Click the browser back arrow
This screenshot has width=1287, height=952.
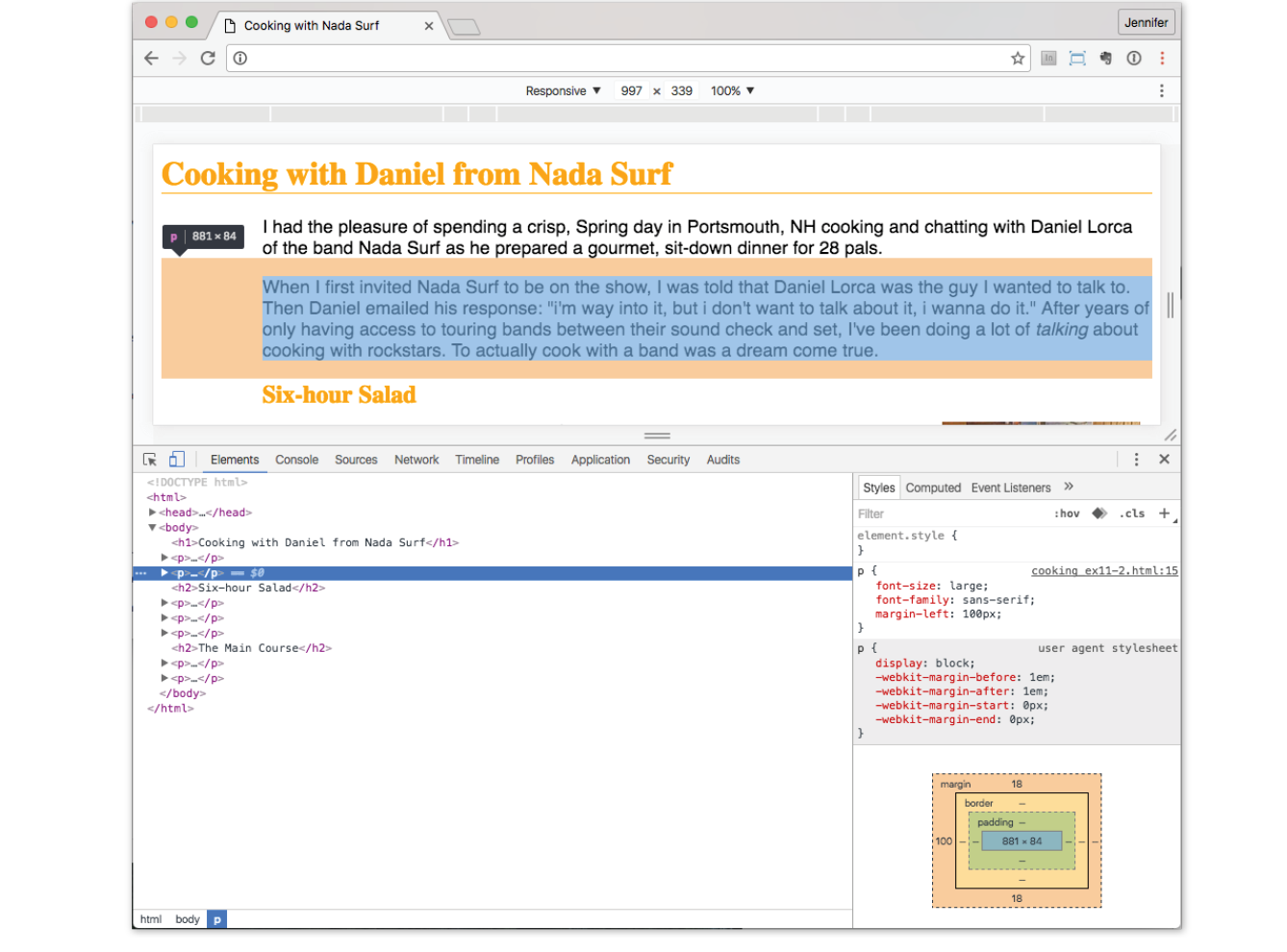point(151,59)
